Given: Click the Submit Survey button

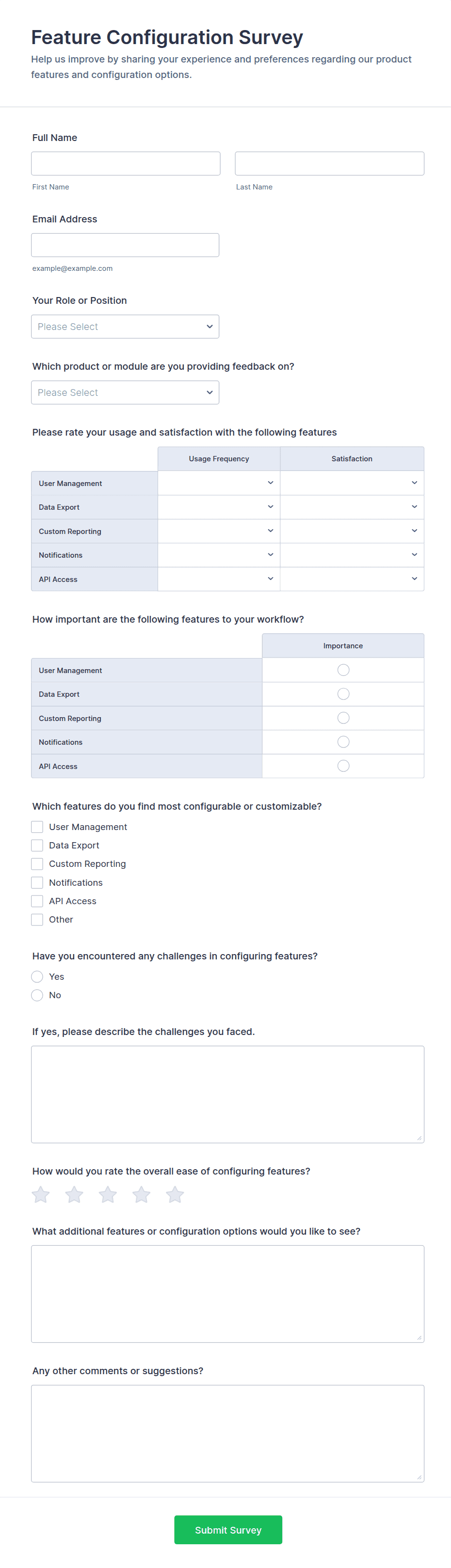Looking at the screenshot, I should pos(228,1530).
